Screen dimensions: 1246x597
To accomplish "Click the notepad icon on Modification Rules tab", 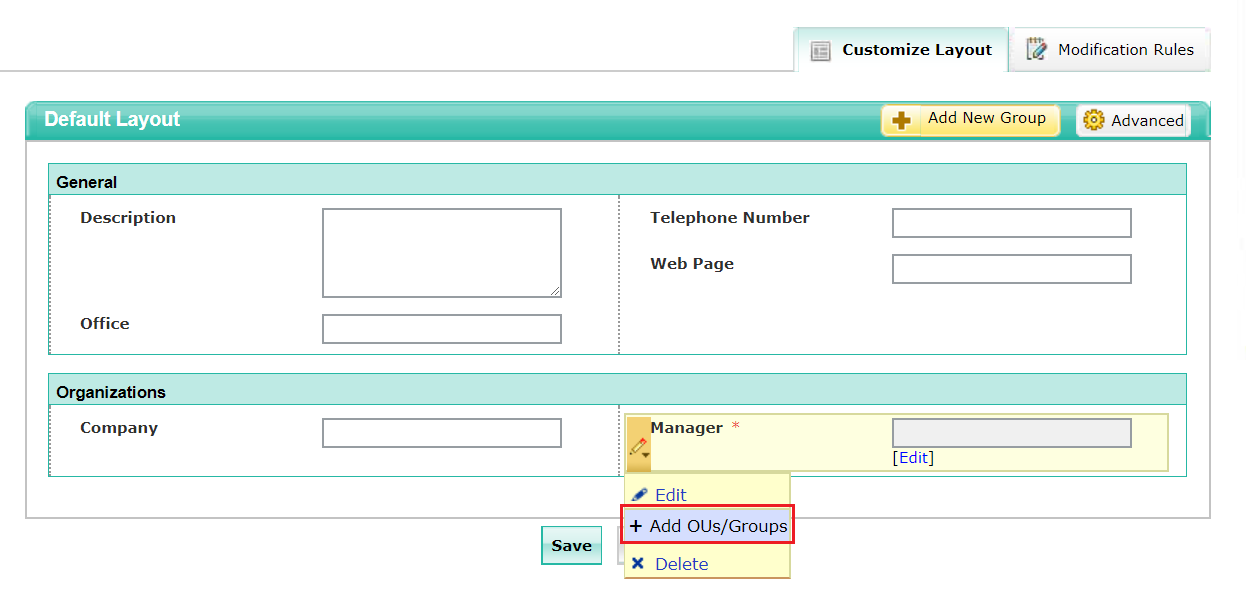I will click(x=1037, y=48).
